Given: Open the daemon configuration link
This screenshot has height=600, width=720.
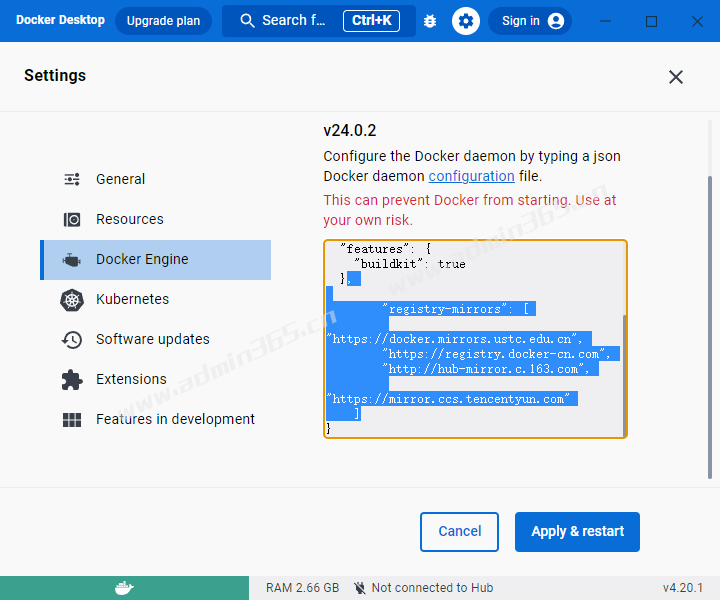Looking at the screenshot, I should 471,176.
